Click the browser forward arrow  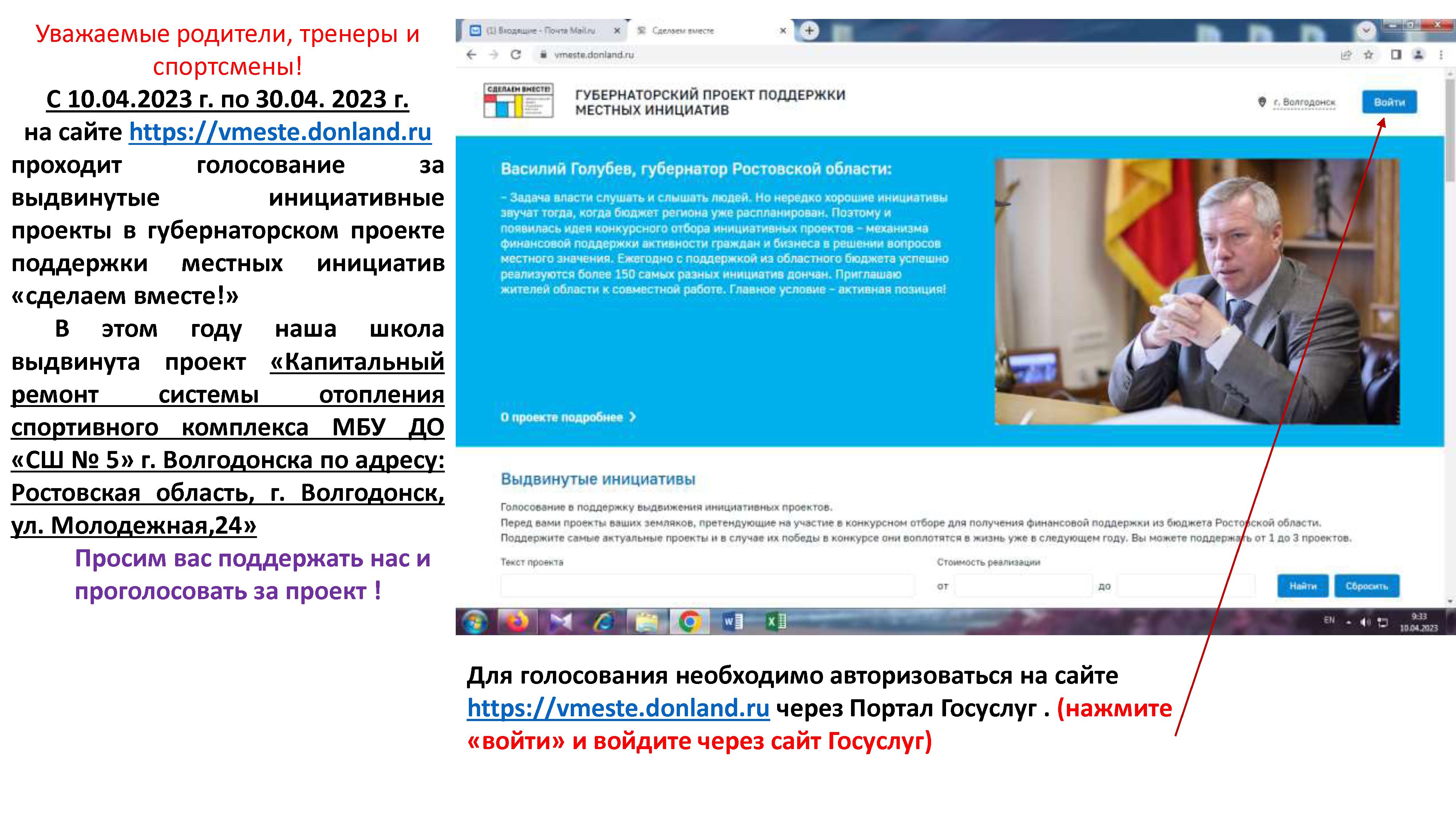494,55
